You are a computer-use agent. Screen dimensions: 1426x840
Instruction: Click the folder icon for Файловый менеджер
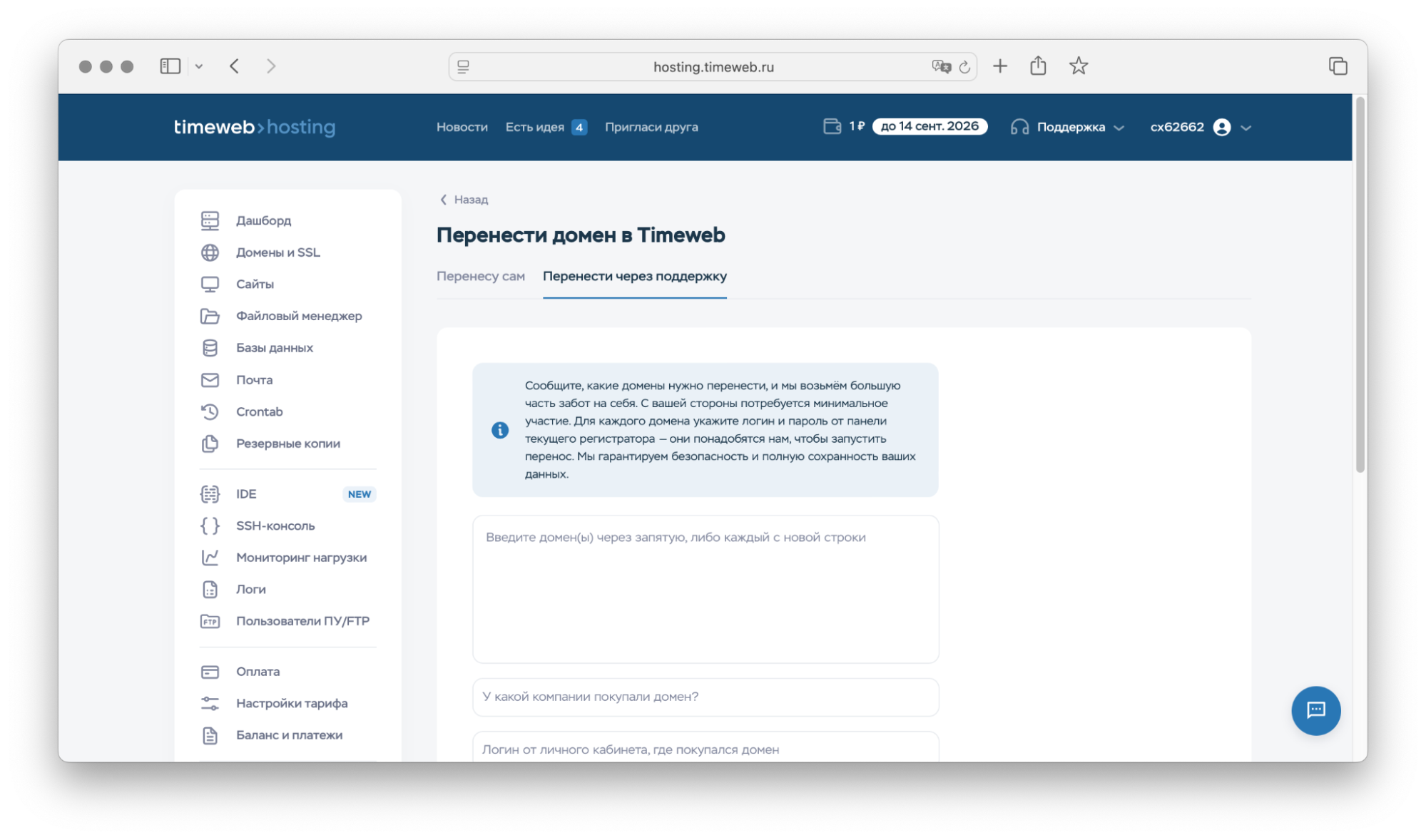210,316
